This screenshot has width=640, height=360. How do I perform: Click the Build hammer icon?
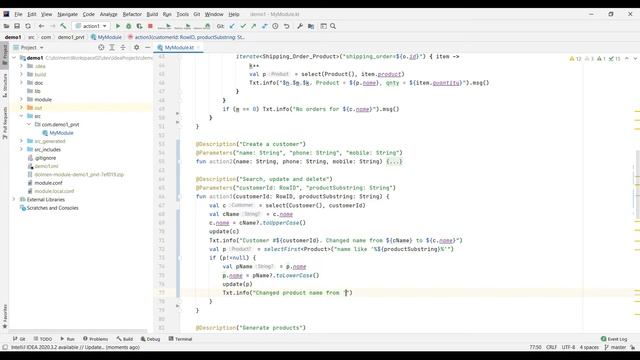63,26
